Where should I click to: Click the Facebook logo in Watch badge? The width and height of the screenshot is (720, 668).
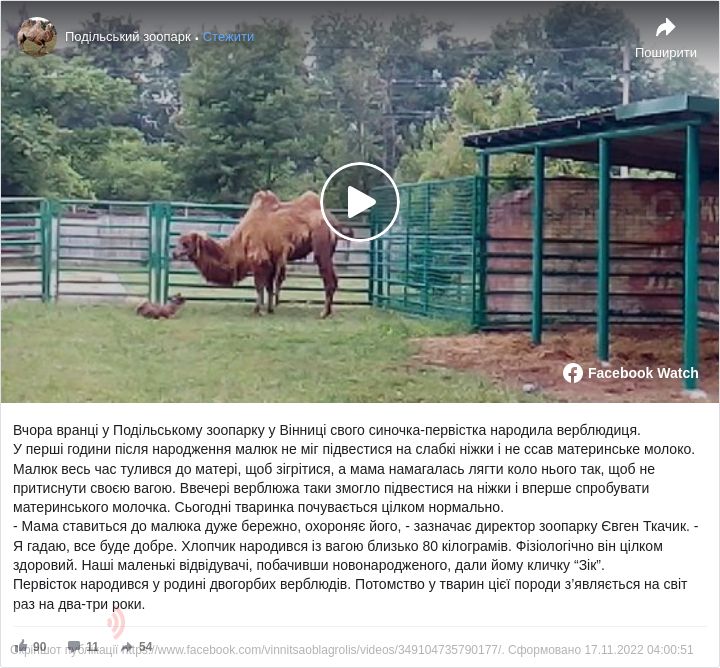(x=573, y=373)
